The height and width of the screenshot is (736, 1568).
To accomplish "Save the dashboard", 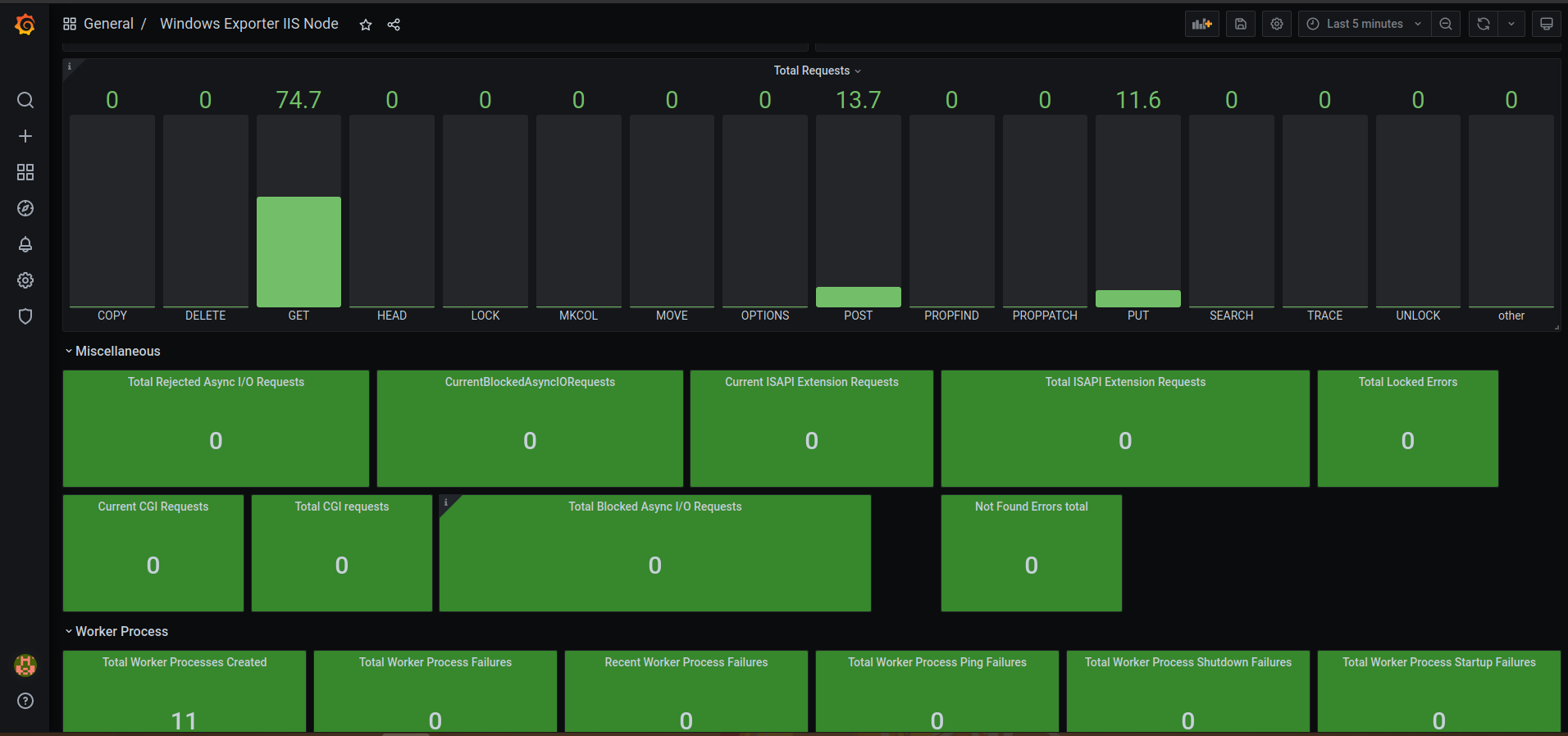I will click(1241, 24).
